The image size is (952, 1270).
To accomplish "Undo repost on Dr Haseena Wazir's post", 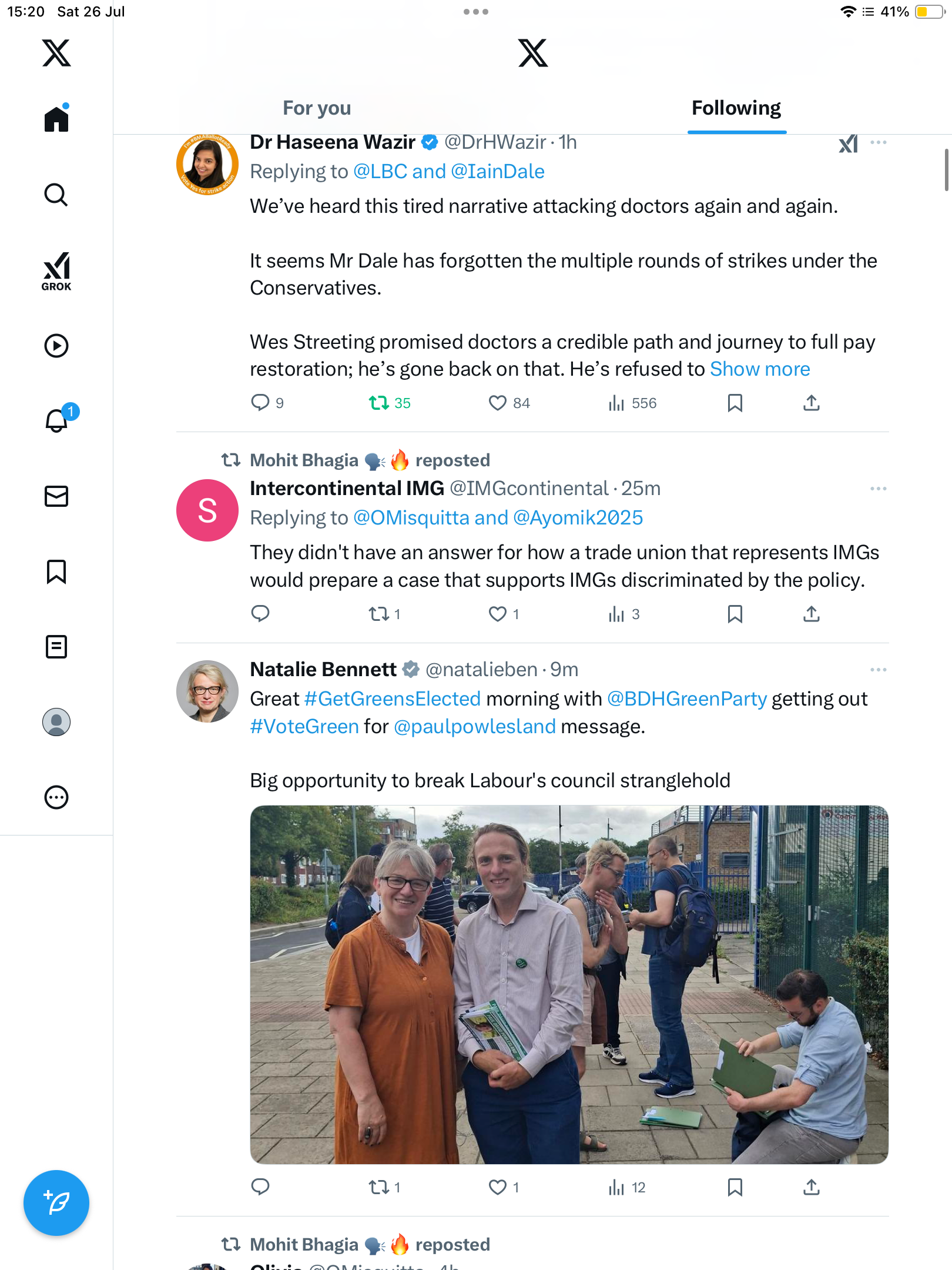I will coord(378,403).
